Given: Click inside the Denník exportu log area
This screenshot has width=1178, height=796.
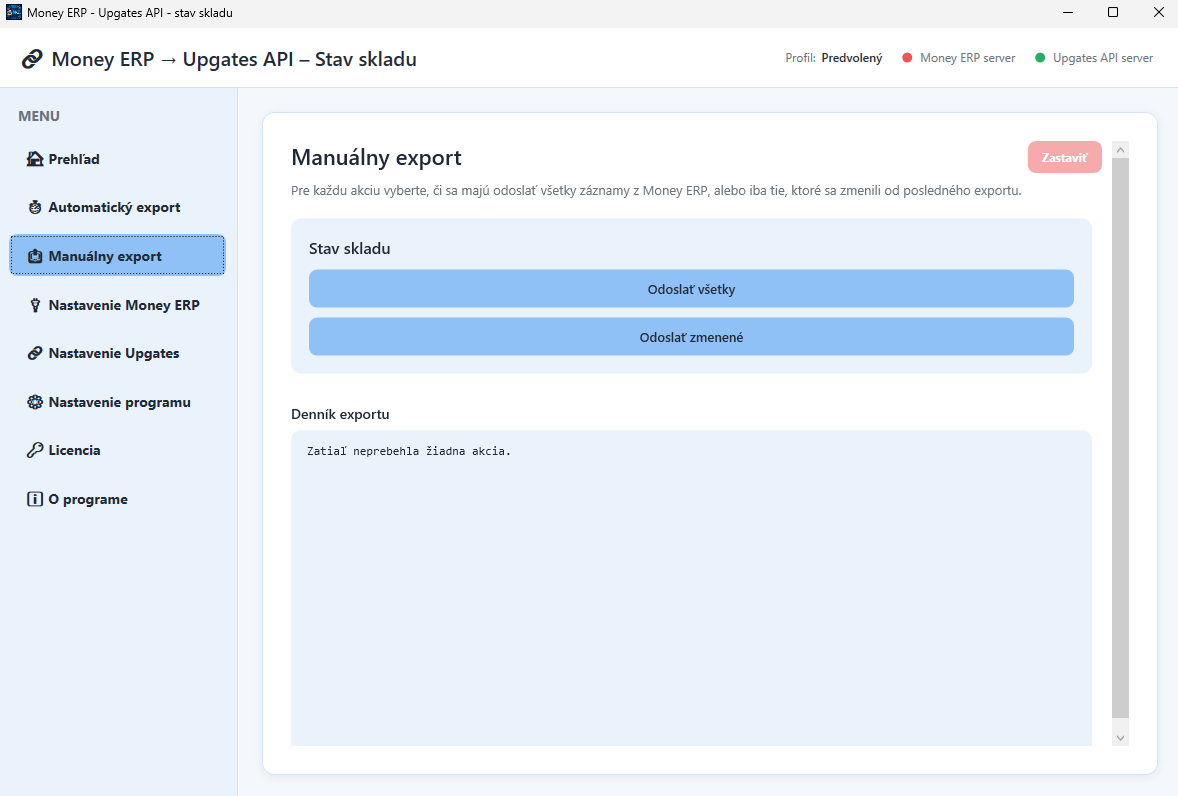Looking at the screenshot, I should point(691,588).
